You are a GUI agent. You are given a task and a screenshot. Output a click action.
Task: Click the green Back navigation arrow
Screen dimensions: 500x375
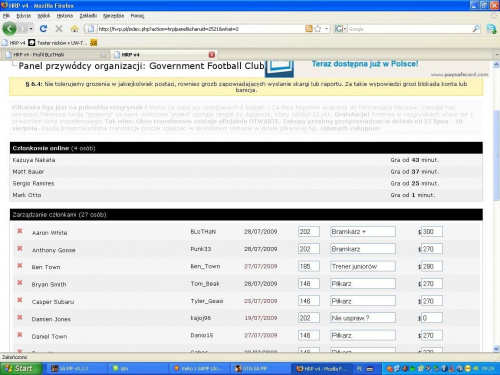[x=9, y=29]
